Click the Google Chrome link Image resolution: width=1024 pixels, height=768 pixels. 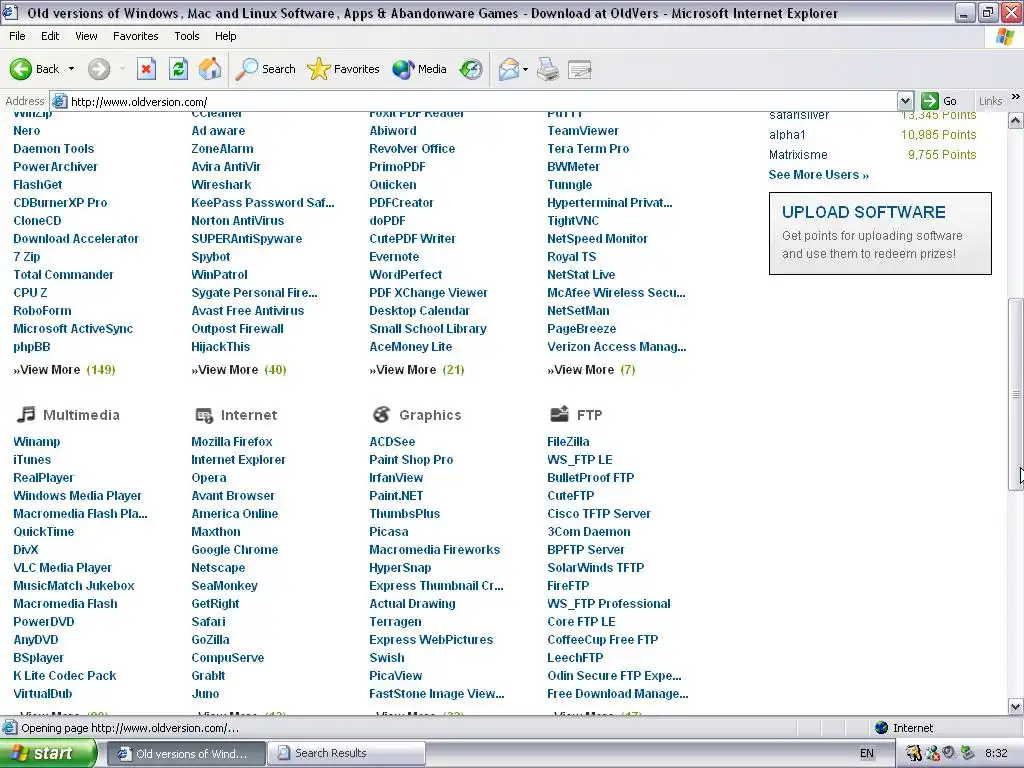(234, 550)
